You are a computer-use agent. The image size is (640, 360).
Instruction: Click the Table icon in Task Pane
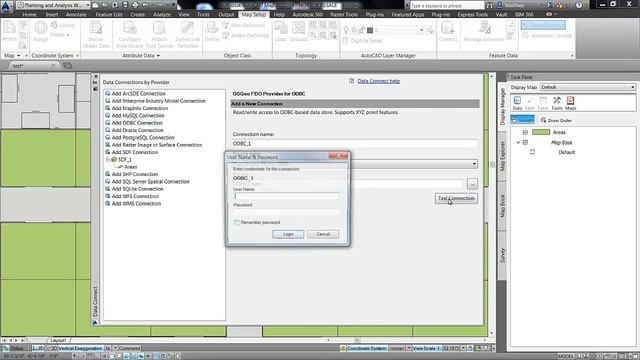543,103
